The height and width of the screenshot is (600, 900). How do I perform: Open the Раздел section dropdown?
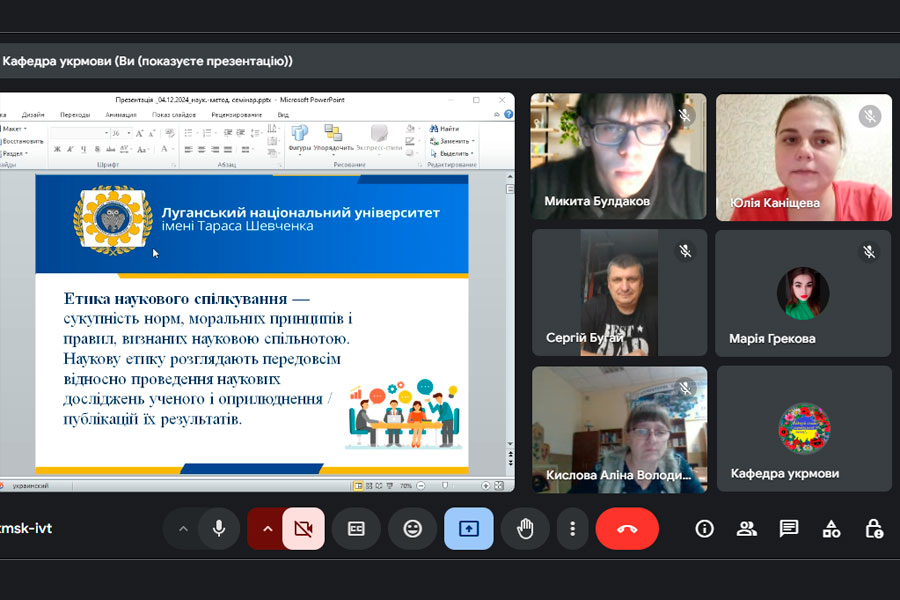(14, 154)
